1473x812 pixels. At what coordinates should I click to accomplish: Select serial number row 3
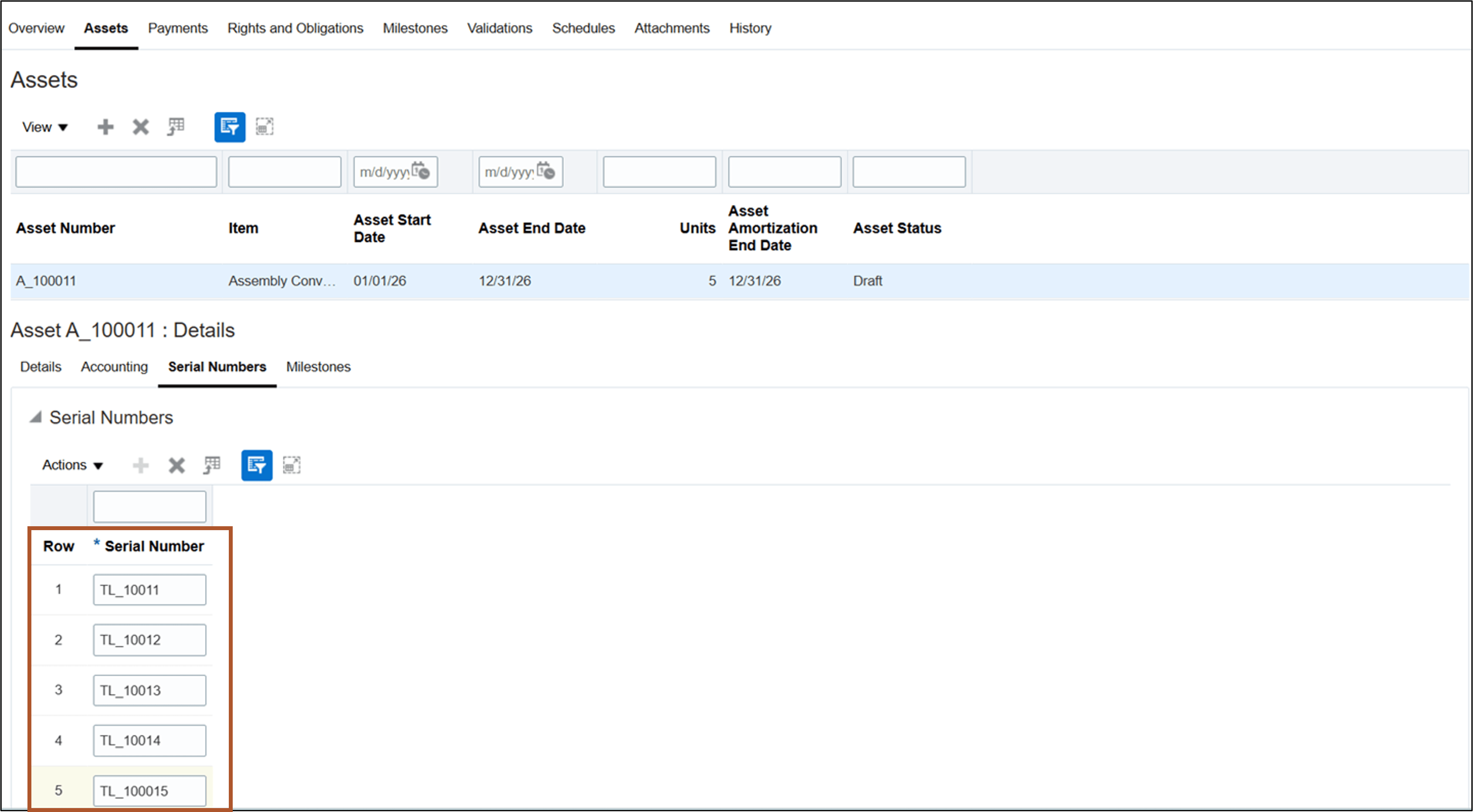point(58,690)
